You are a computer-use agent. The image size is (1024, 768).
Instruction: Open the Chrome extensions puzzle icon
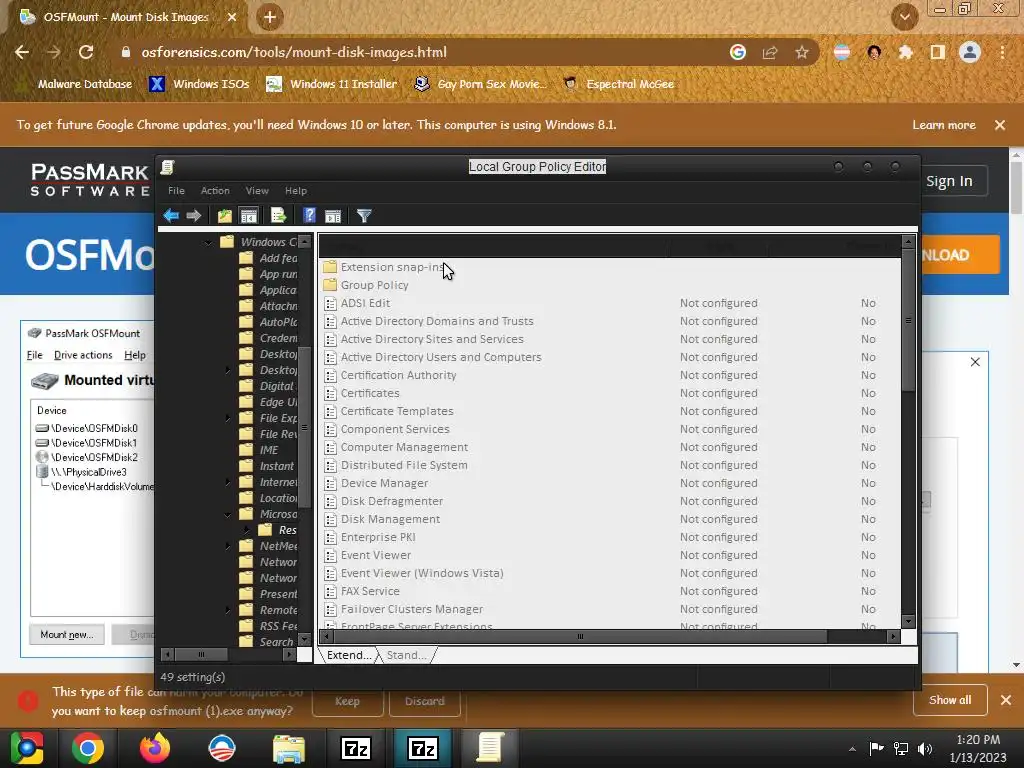pos(906,52)
